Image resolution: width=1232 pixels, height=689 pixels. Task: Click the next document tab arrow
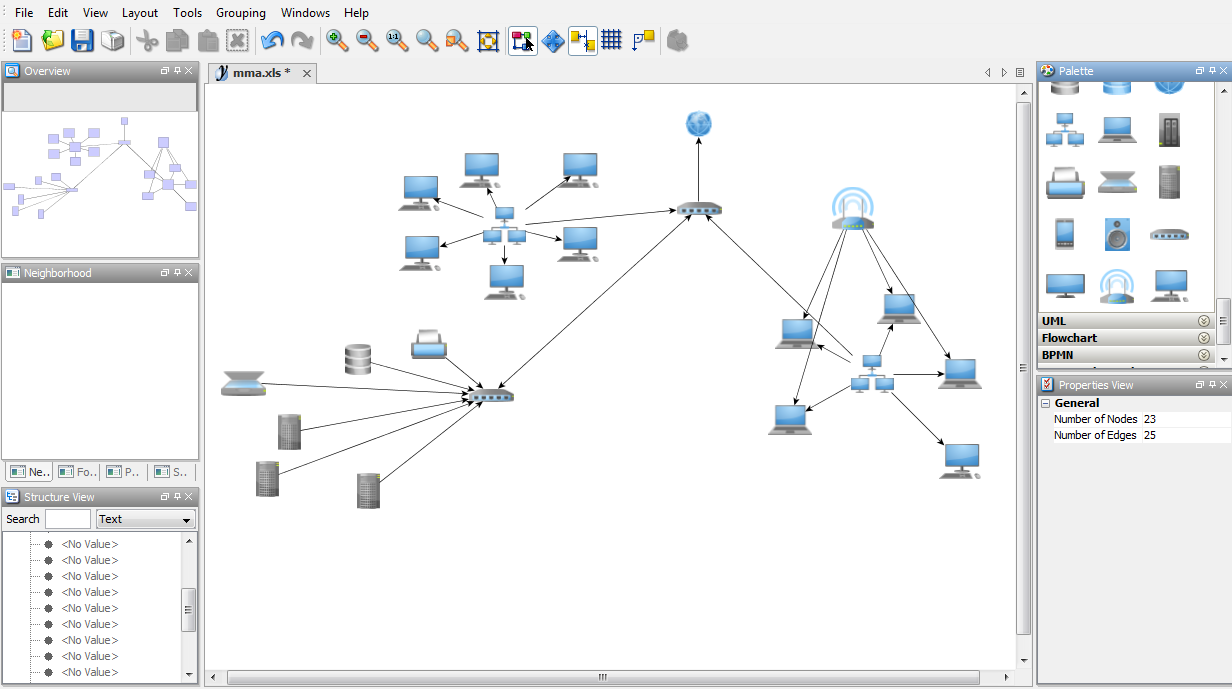click(x=1004, y=73)
